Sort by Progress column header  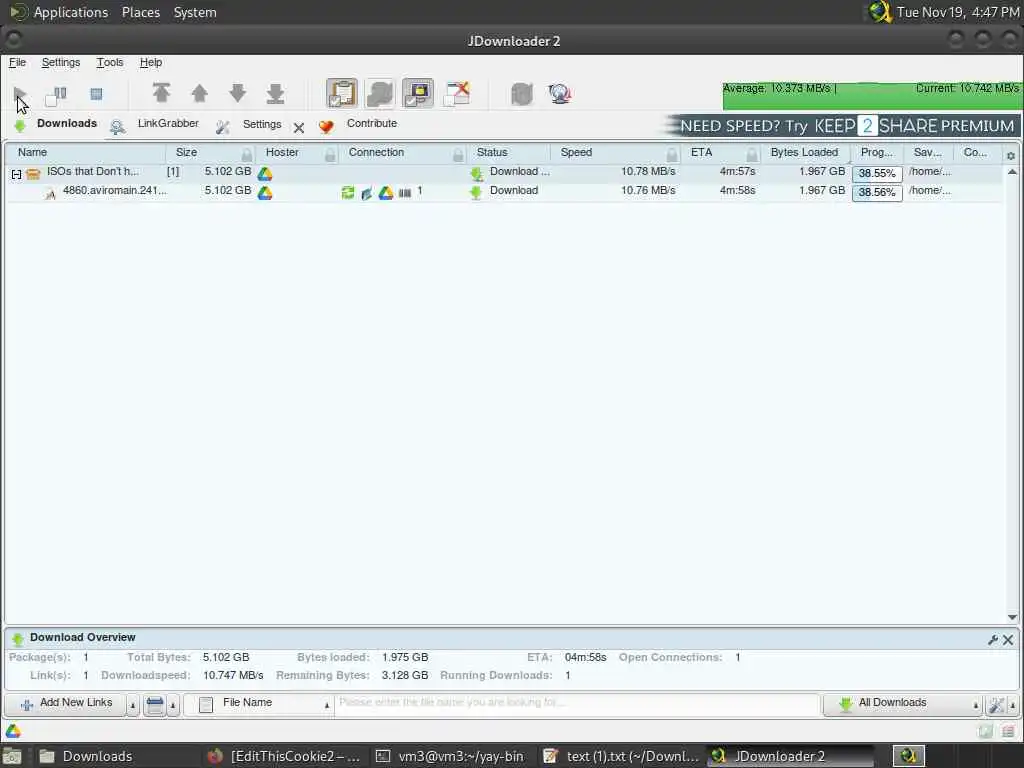[876, 152]
